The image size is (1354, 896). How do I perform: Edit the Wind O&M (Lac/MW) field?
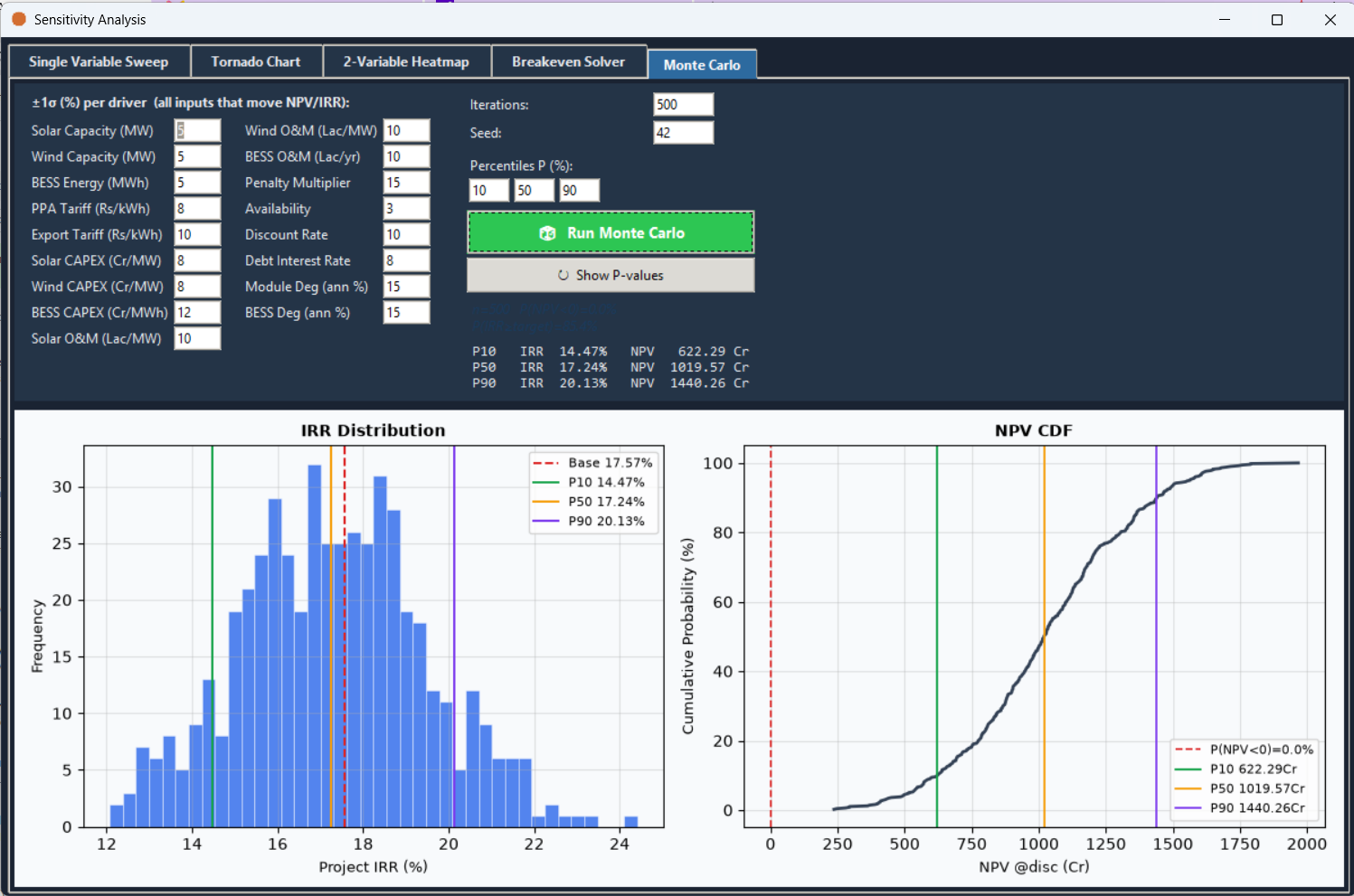(406, 130)
